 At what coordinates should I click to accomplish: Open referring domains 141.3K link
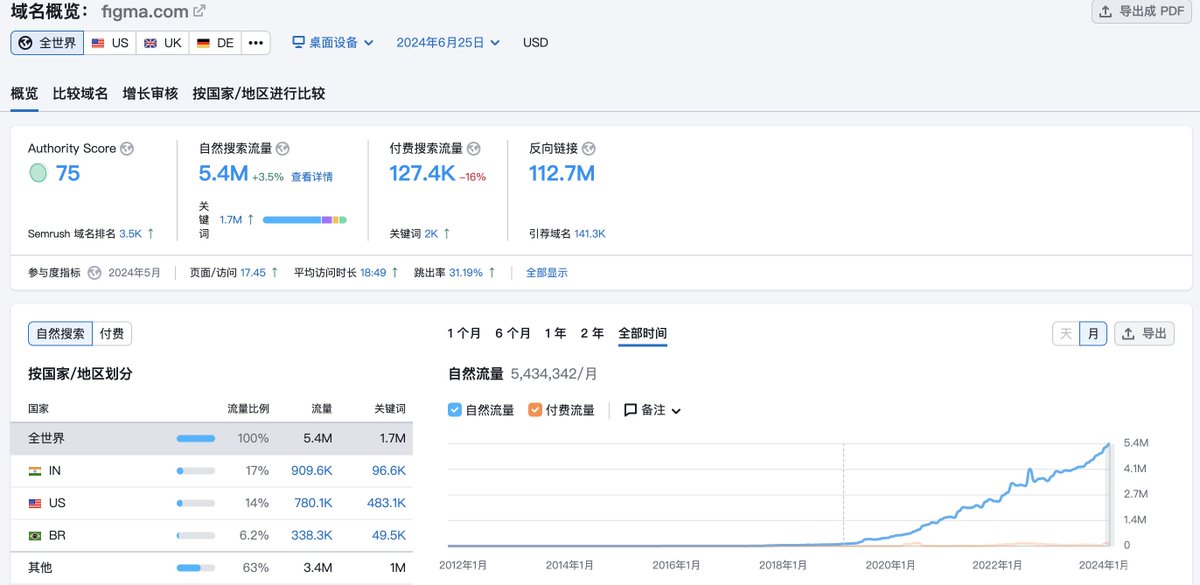[590, 234]
